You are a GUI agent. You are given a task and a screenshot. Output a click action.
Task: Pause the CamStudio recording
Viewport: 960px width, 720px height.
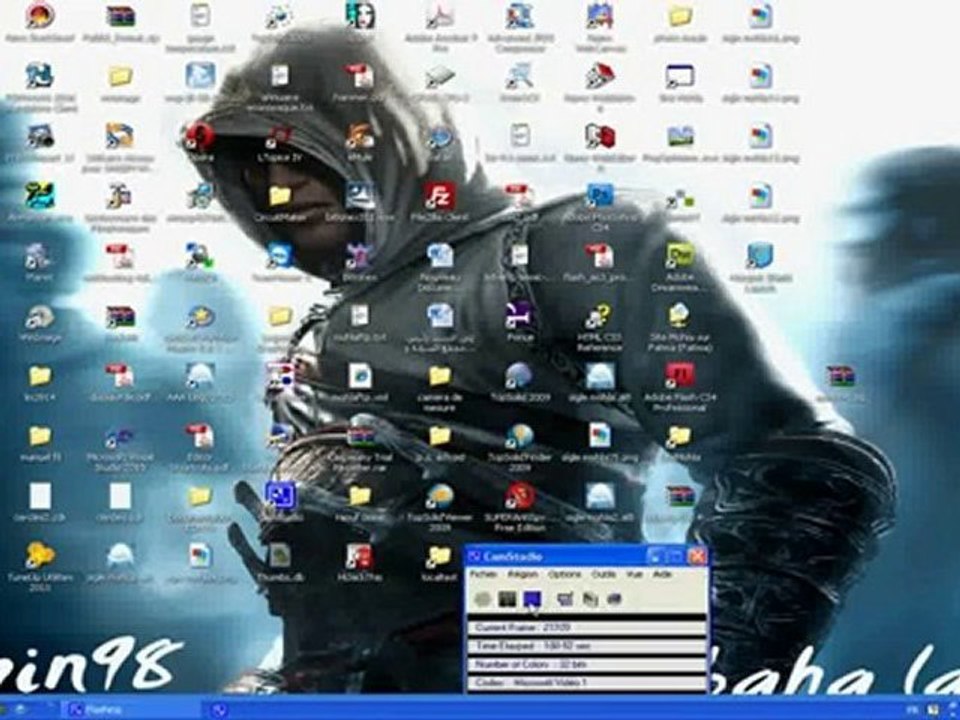[506, 599]
